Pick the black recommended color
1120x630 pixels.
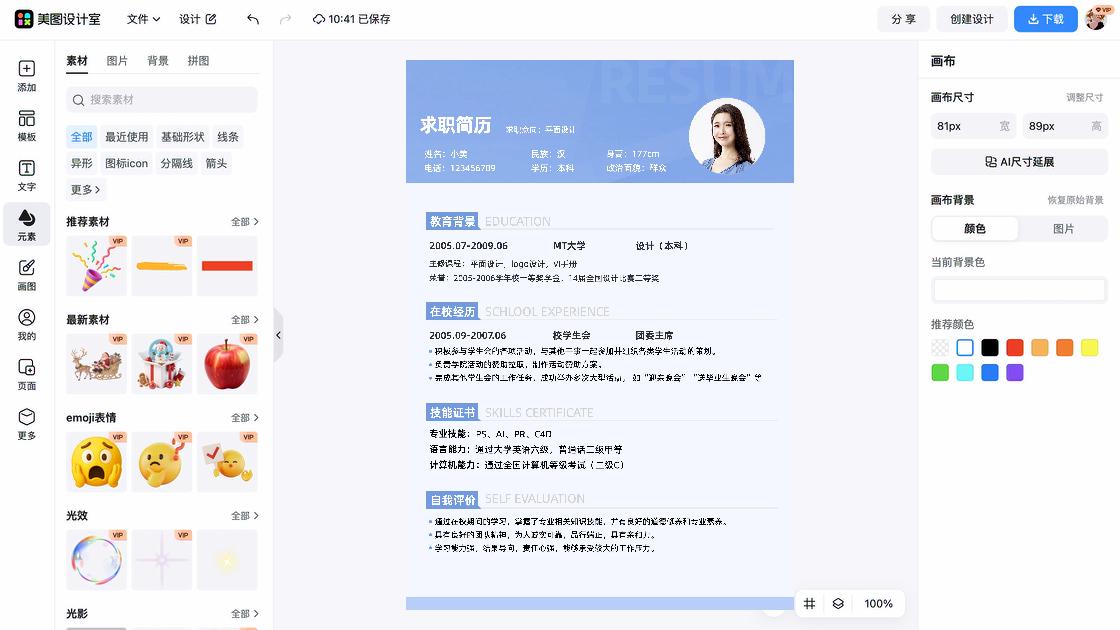click(x=989, y=348)
